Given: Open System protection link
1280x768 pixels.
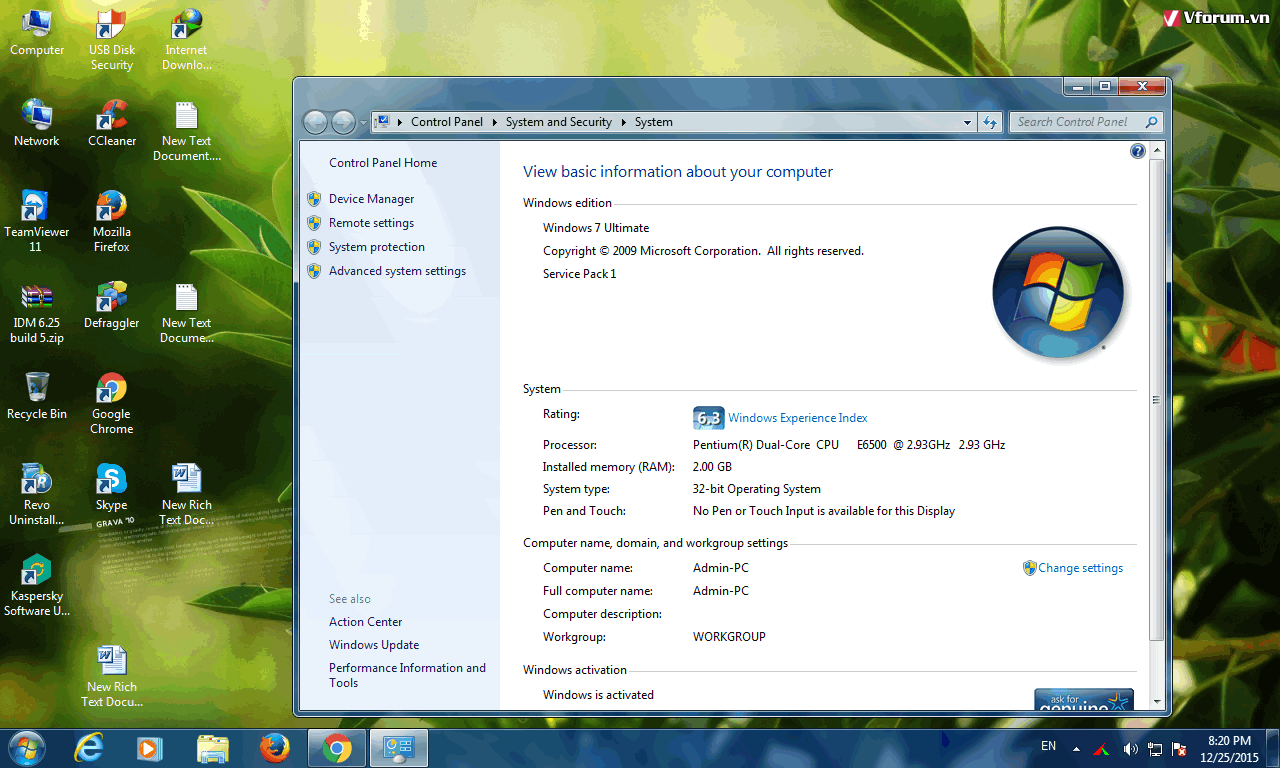Looking at the screenshot, I should (x=377, y=247).
